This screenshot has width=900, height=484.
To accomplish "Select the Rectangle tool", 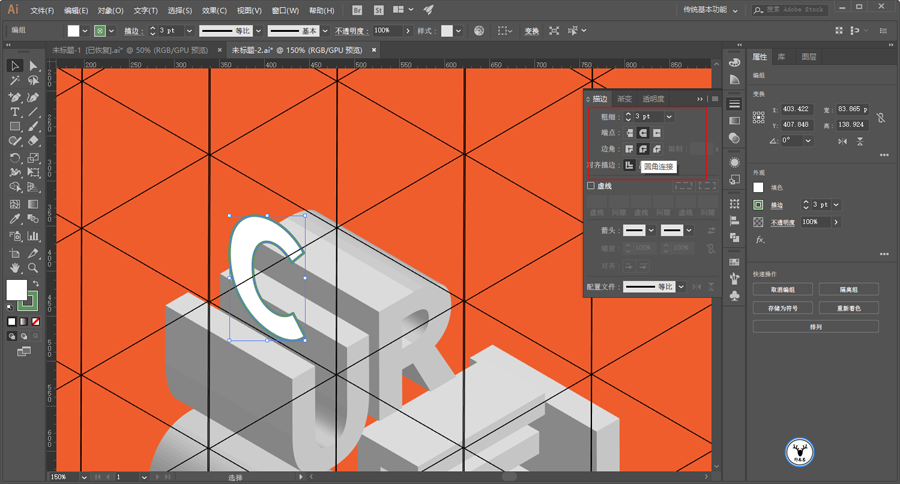I will pos(15,126).
